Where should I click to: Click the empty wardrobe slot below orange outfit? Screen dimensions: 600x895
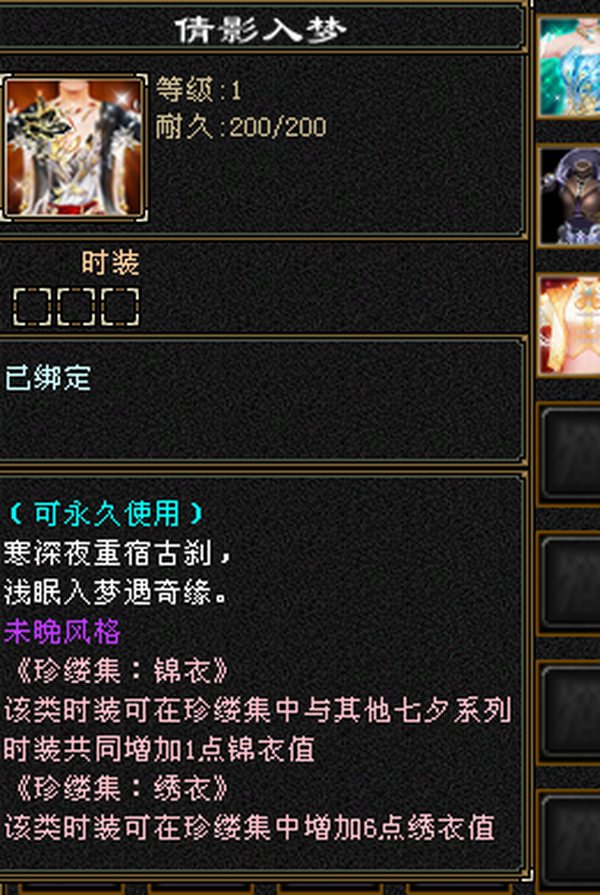(570, 454)
